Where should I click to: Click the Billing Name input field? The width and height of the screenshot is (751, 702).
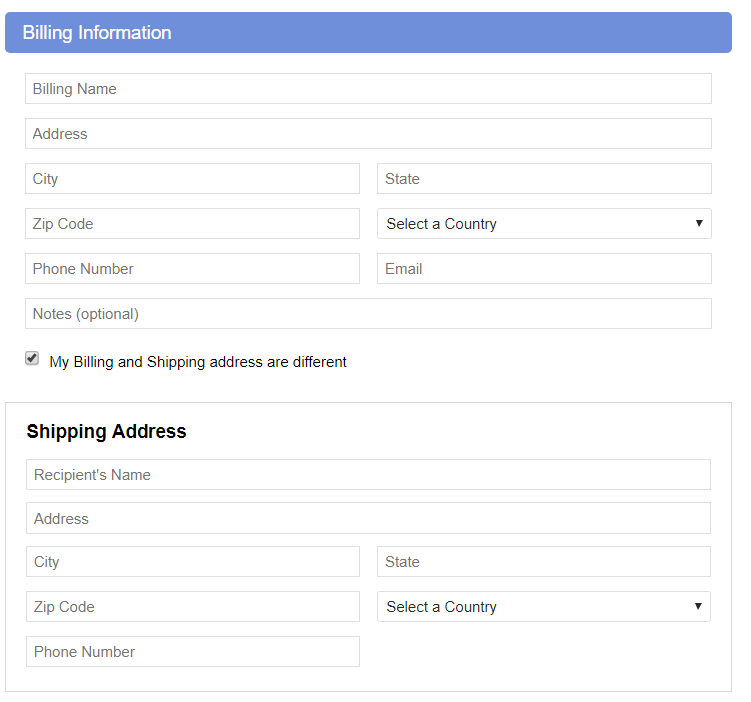click(x=368, y=89)
